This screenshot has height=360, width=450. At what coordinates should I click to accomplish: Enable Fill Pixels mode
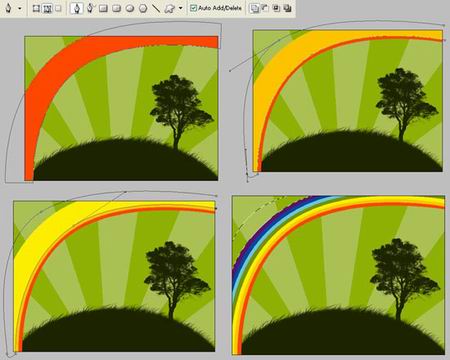point(58,8)
